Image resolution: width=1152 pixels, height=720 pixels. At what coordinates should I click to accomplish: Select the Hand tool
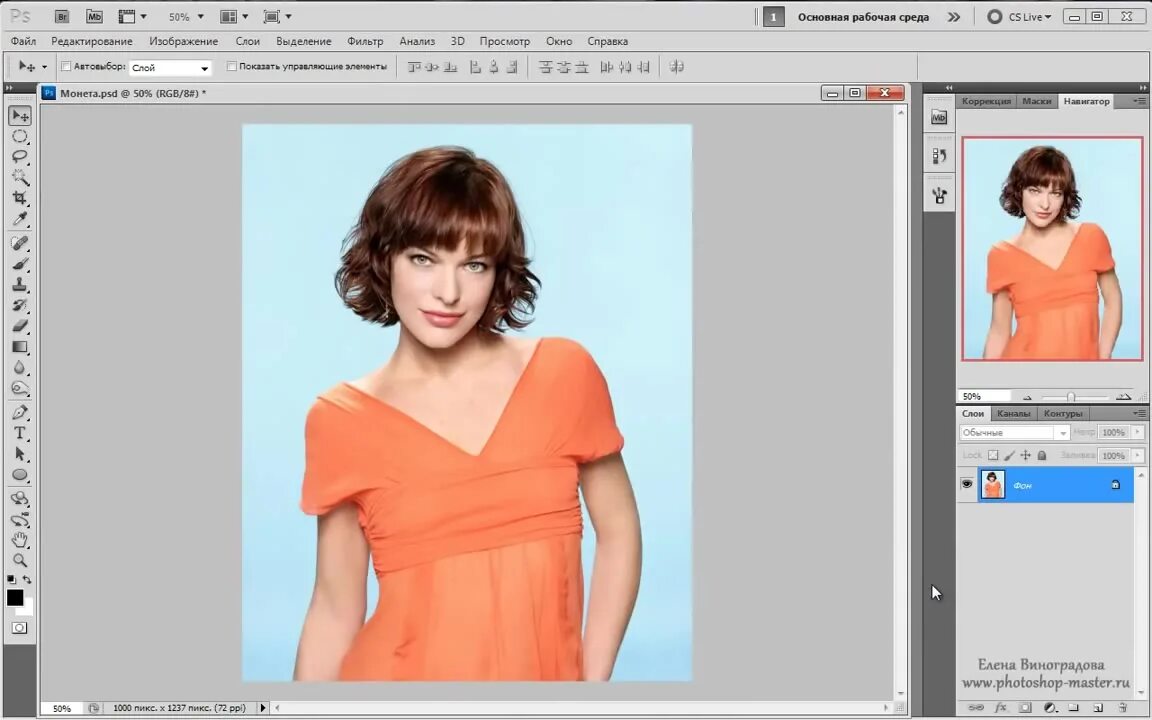pos(20,540)
